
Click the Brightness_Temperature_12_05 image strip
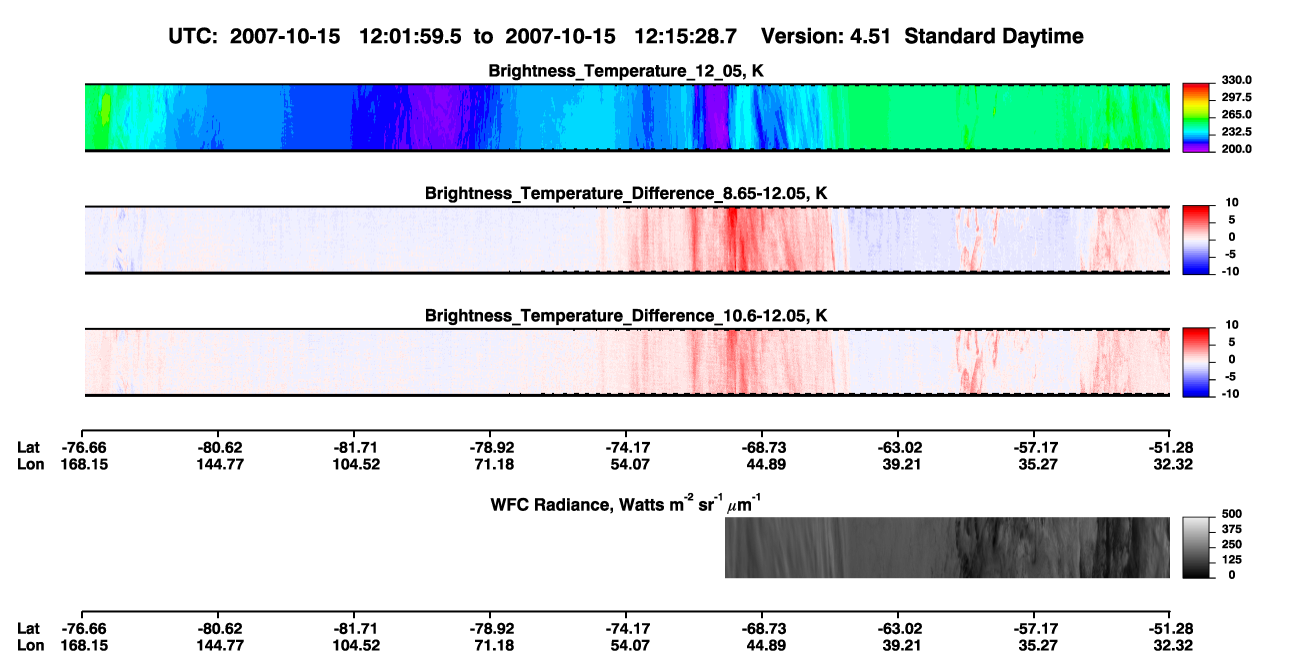[x=627, y=118]
